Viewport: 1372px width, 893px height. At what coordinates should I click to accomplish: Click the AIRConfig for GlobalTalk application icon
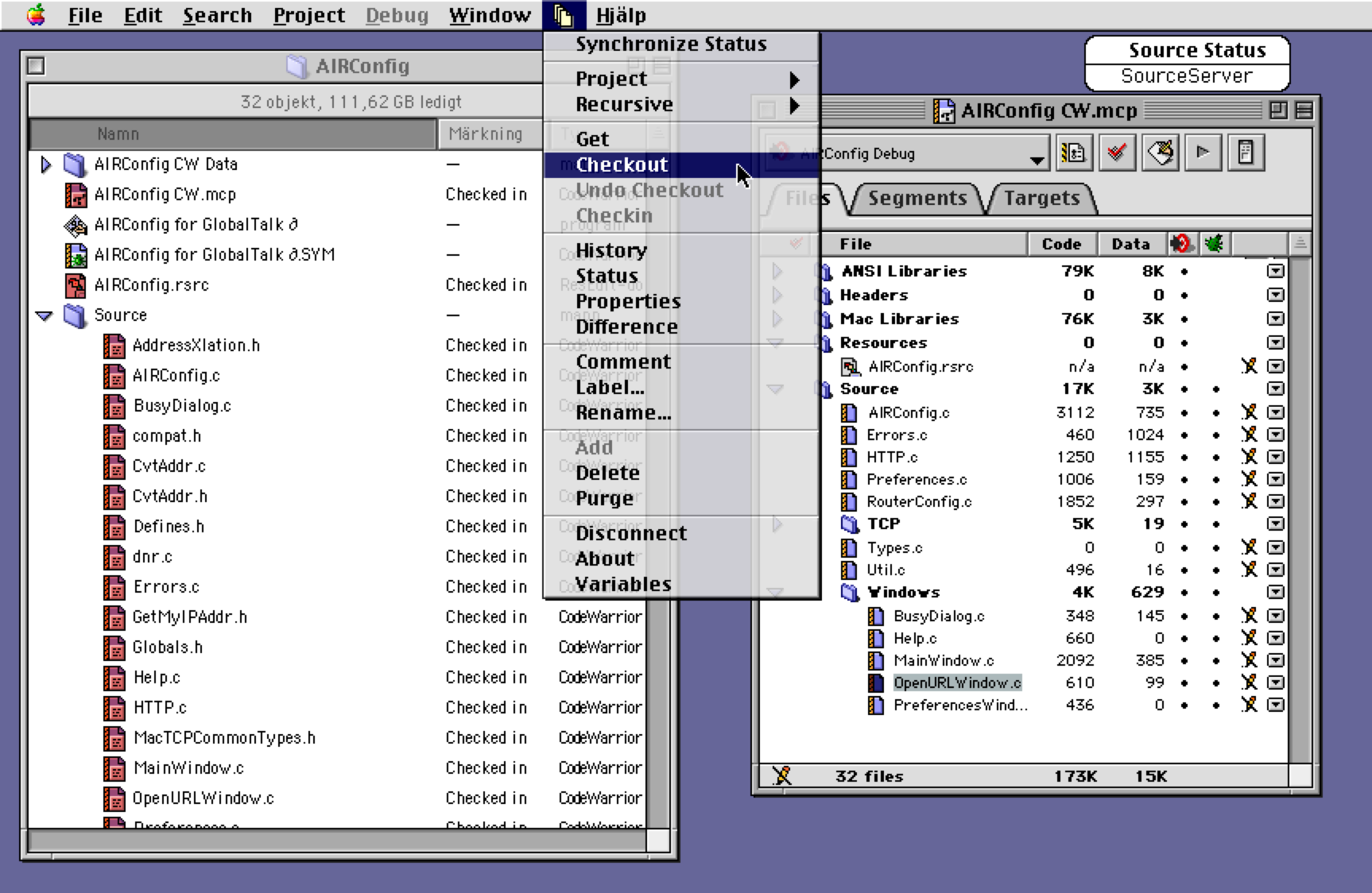(76, 225)
